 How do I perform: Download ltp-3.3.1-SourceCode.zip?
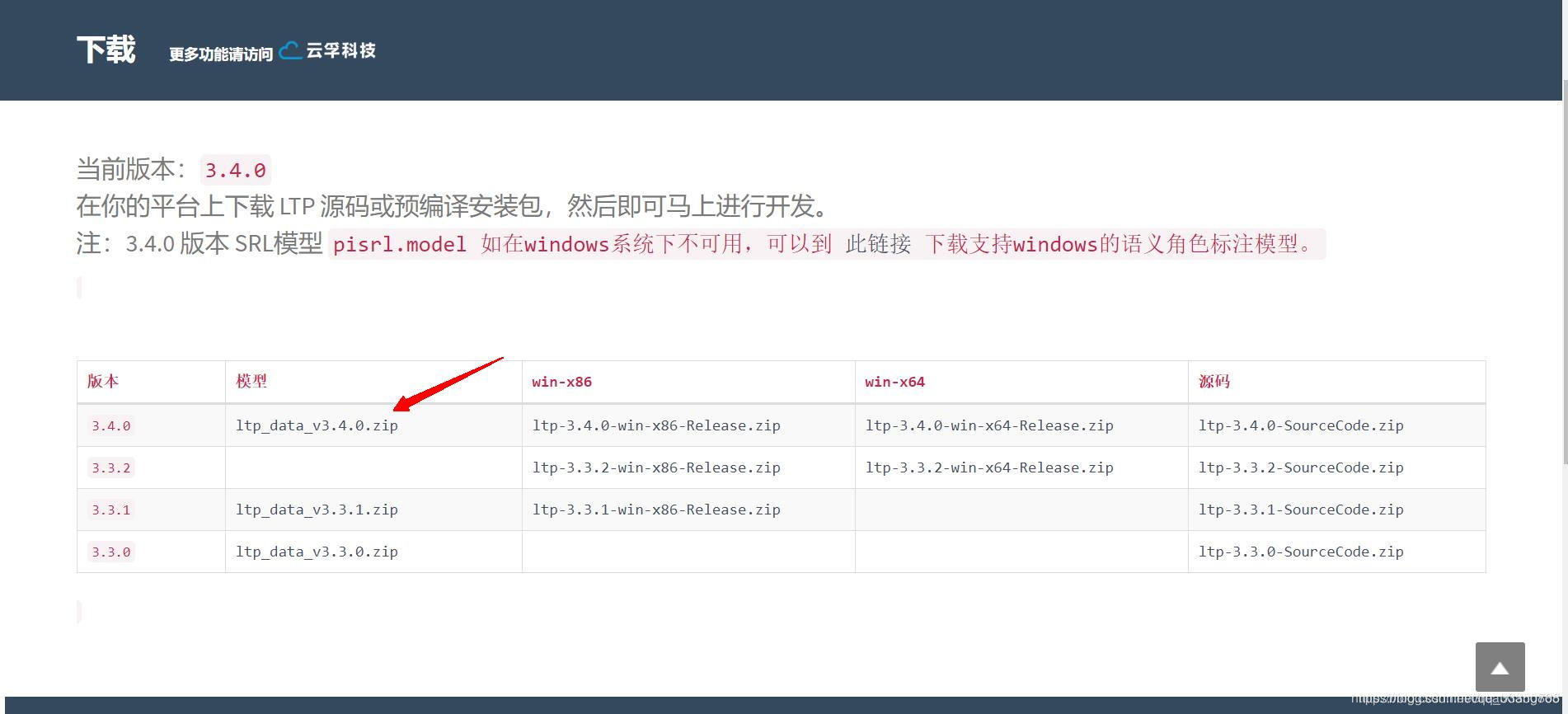click(1301, 510)
